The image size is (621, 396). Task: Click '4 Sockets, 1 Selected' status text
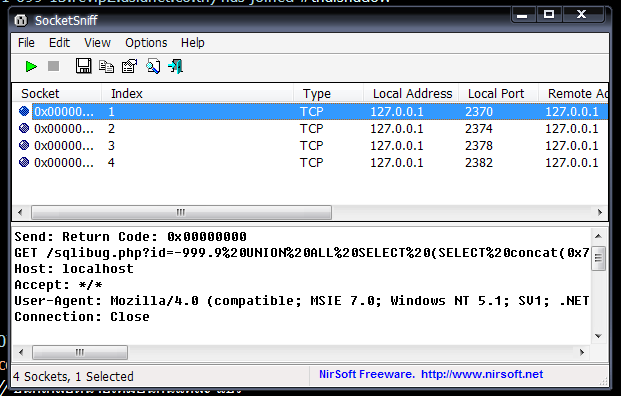(x=73, y=376)
